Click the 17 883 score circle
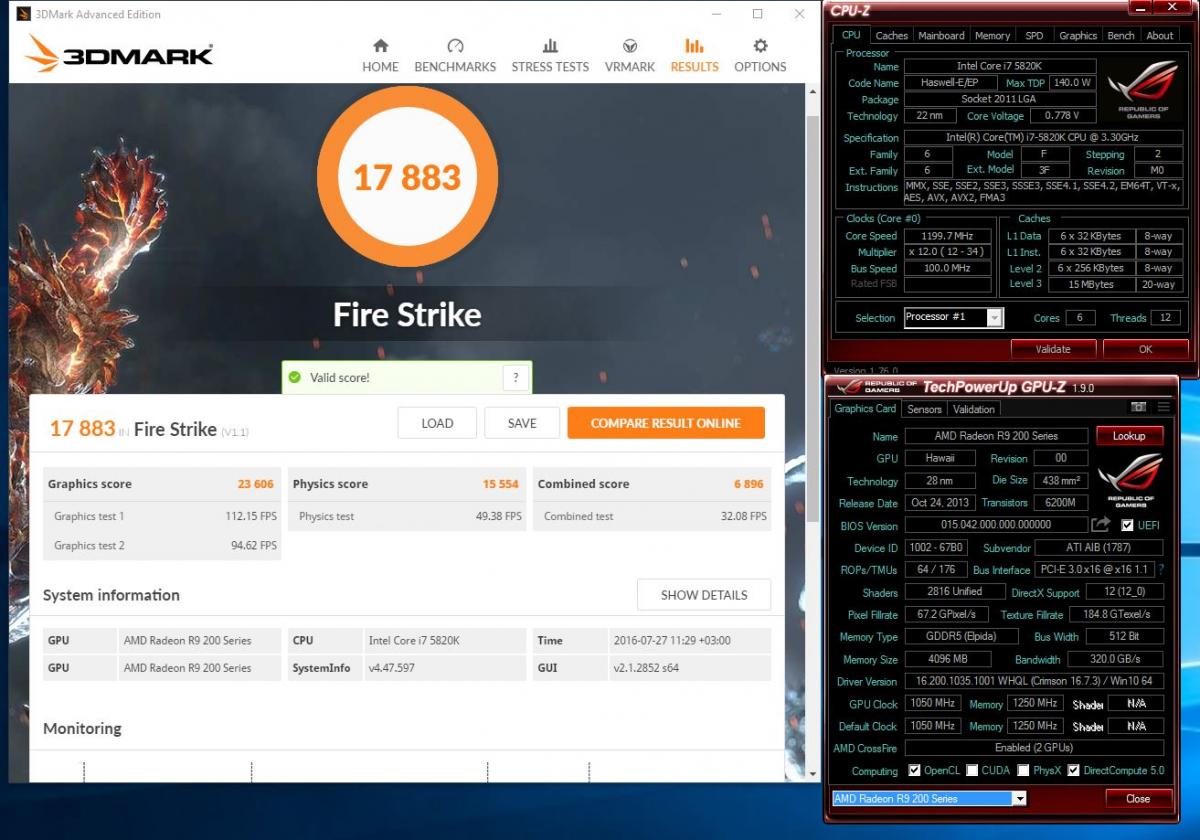Screen dimensions: 1200x840 [407, 178]
